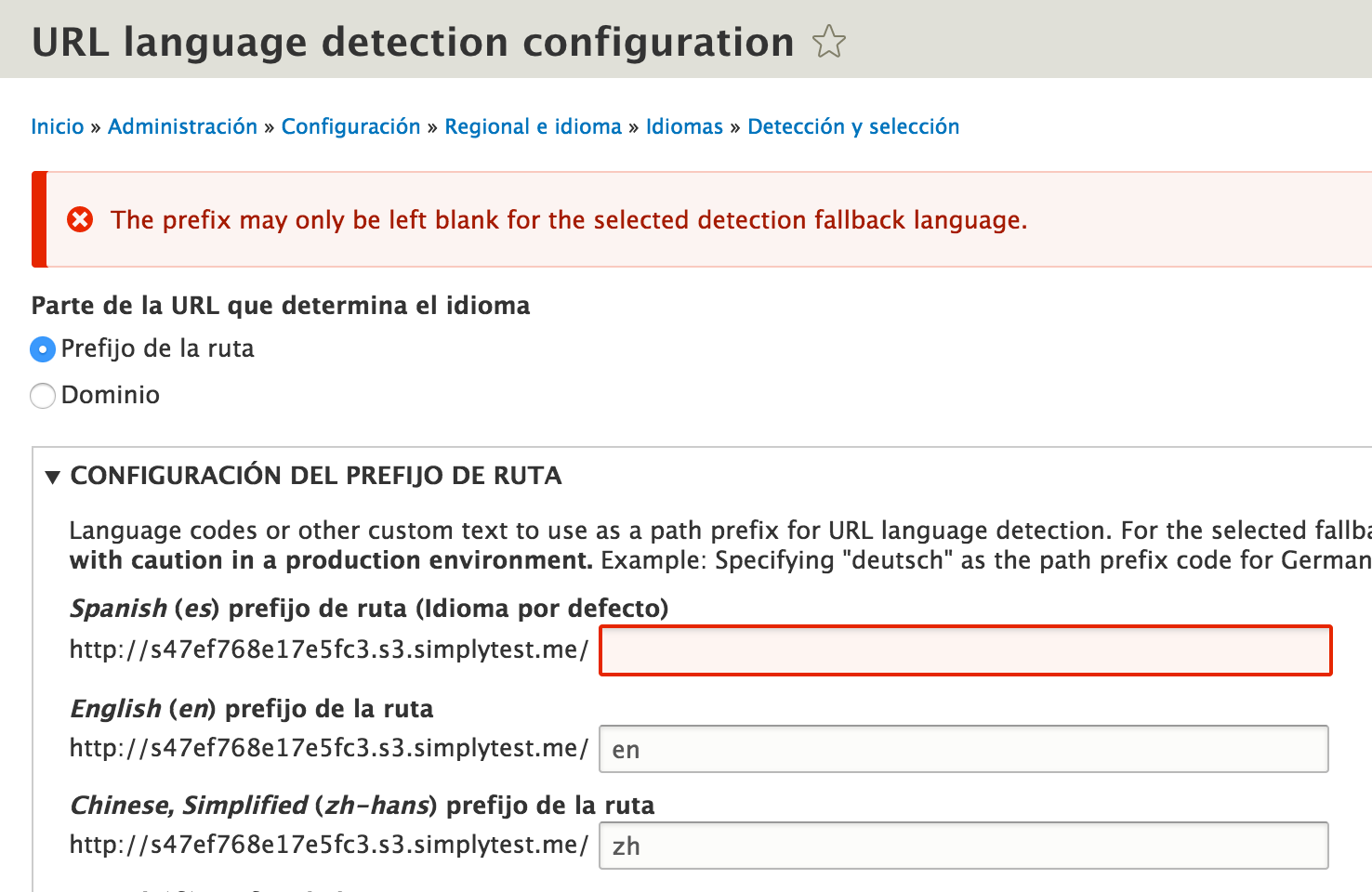Open the 'Detección y selección' breadcrumb link

click(x=853, y=125)
